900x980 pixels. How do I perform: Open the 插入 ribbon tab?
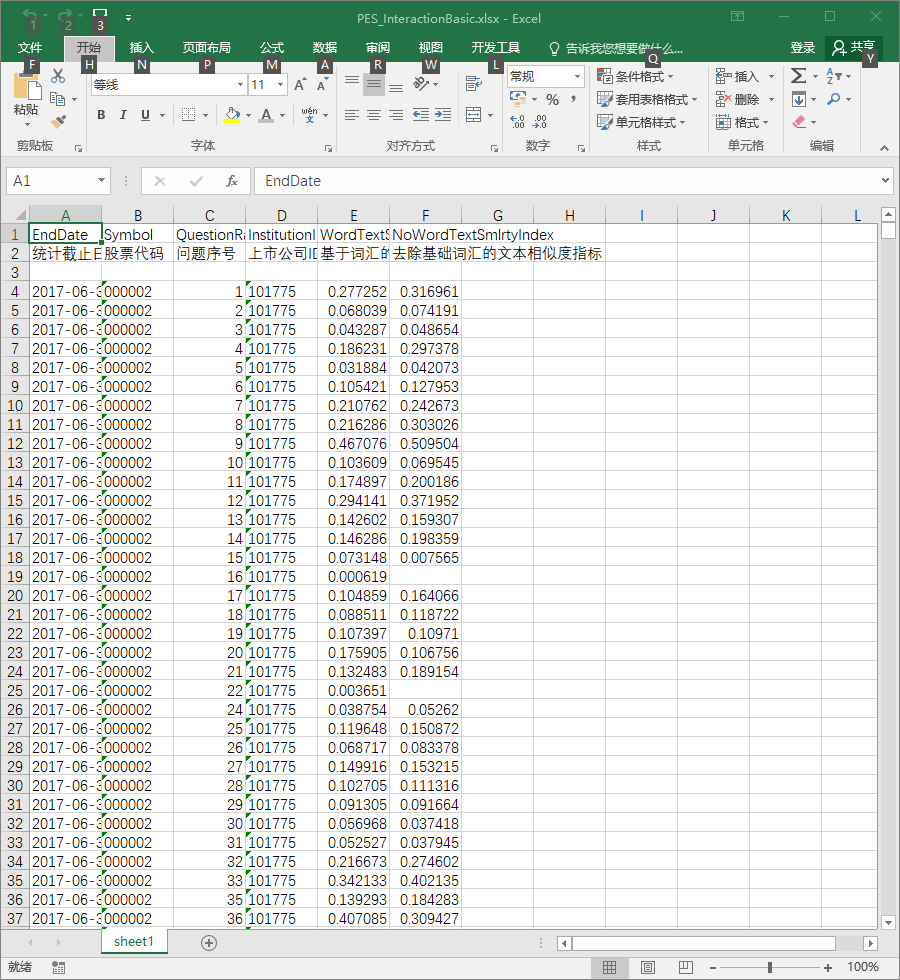click(141, 48)
